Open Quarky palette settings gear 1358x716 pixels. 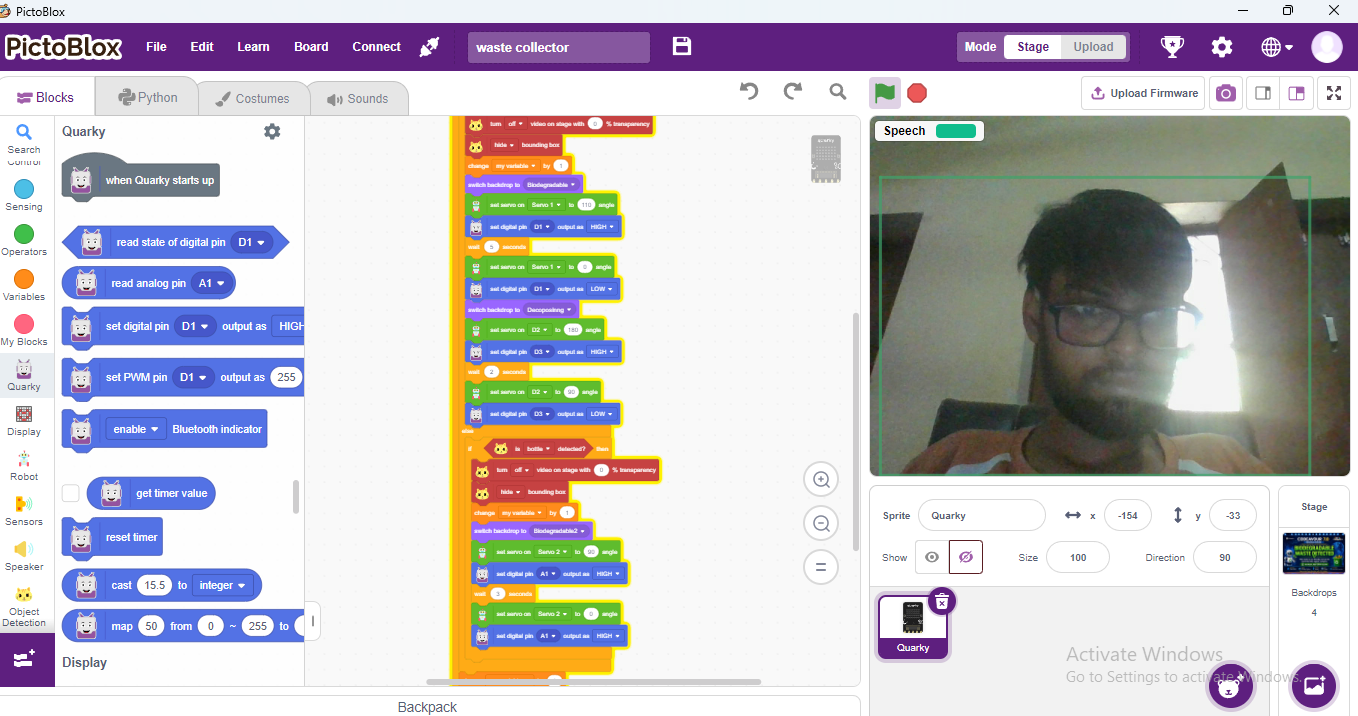[x=272, y=131]
